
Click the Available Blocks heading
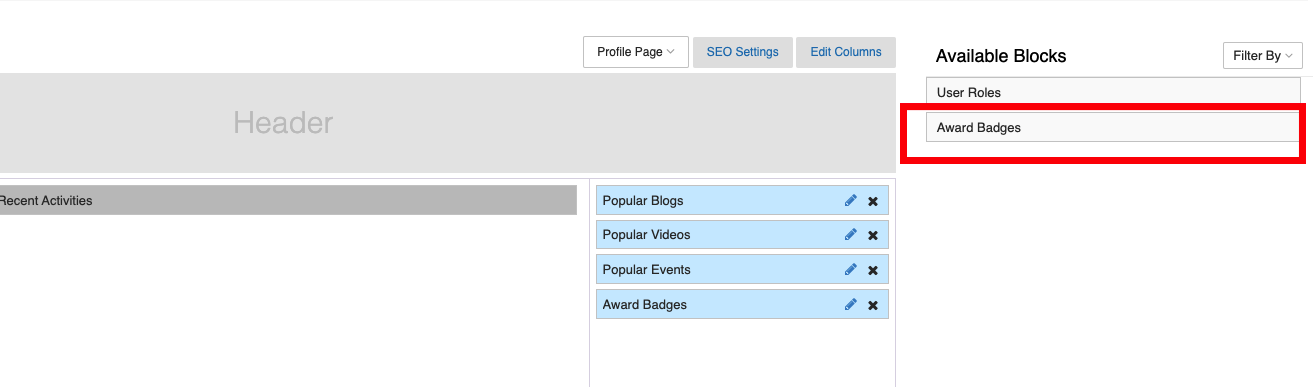click(1001, 56)
